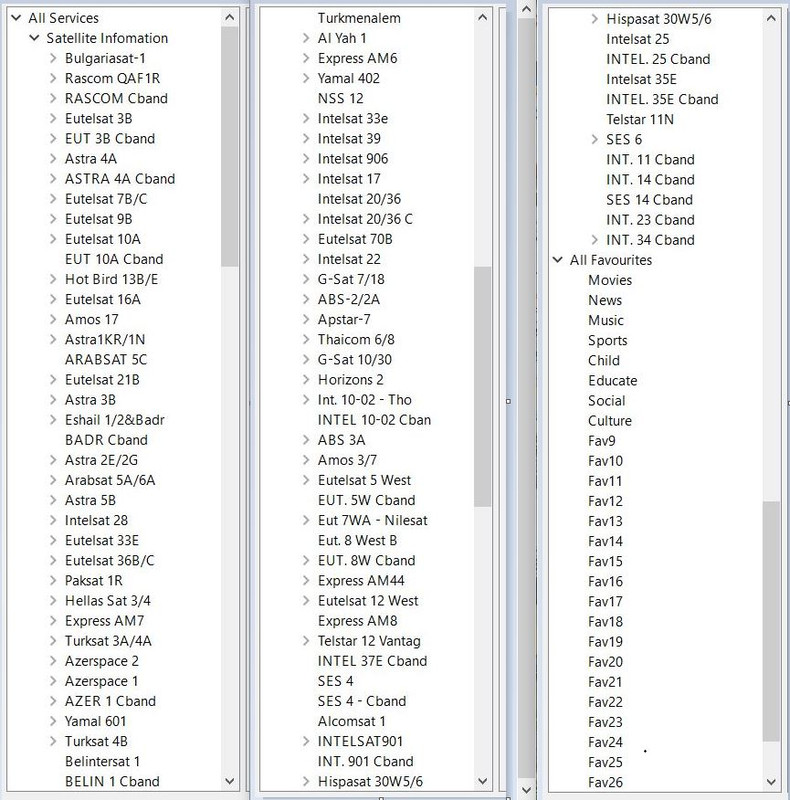Click left panel scrollbar down arrow
This screenshot has height=800, width=790.
point(230,781)
